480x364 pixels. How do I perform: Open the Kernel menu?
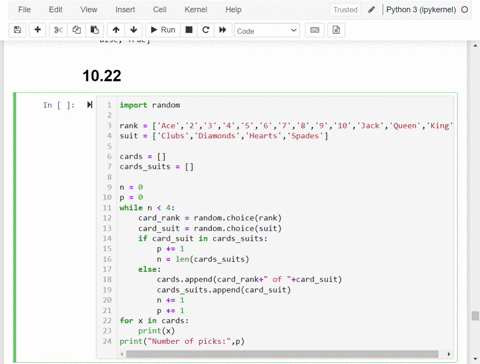click(196, 10)
